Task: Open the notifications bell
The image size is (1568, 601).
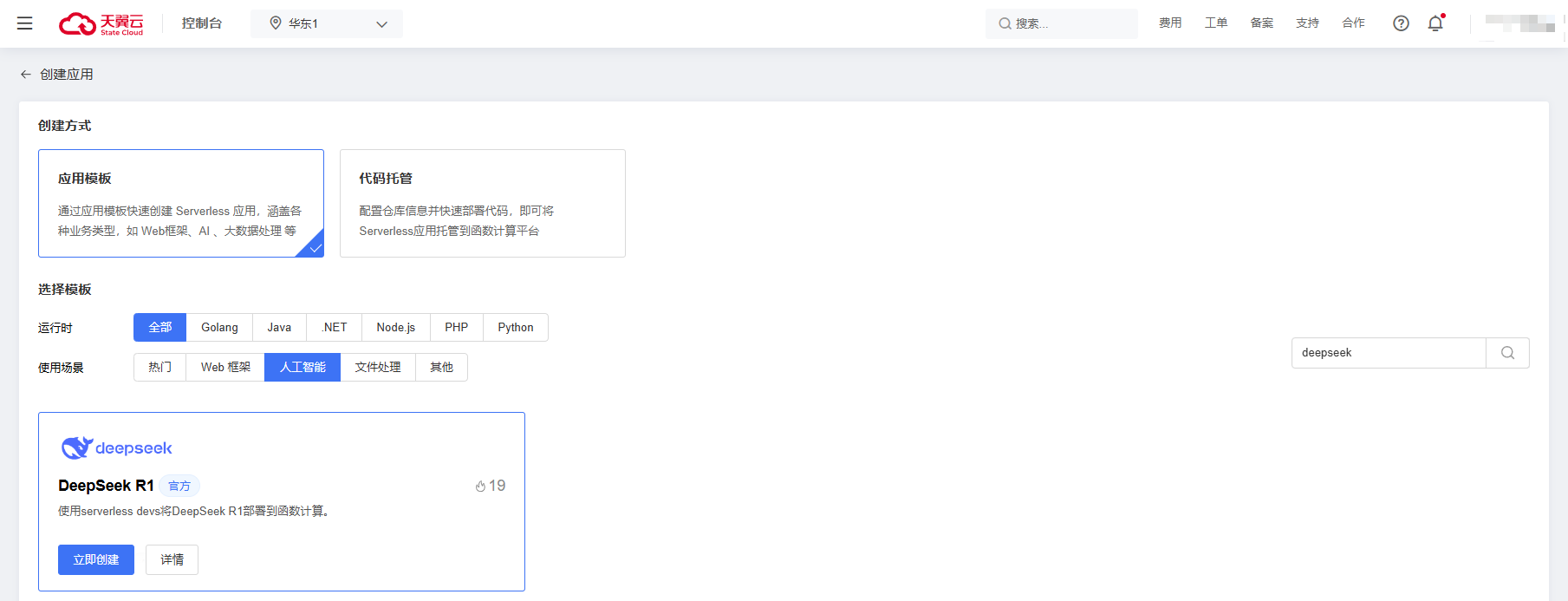Action: 1435,23
